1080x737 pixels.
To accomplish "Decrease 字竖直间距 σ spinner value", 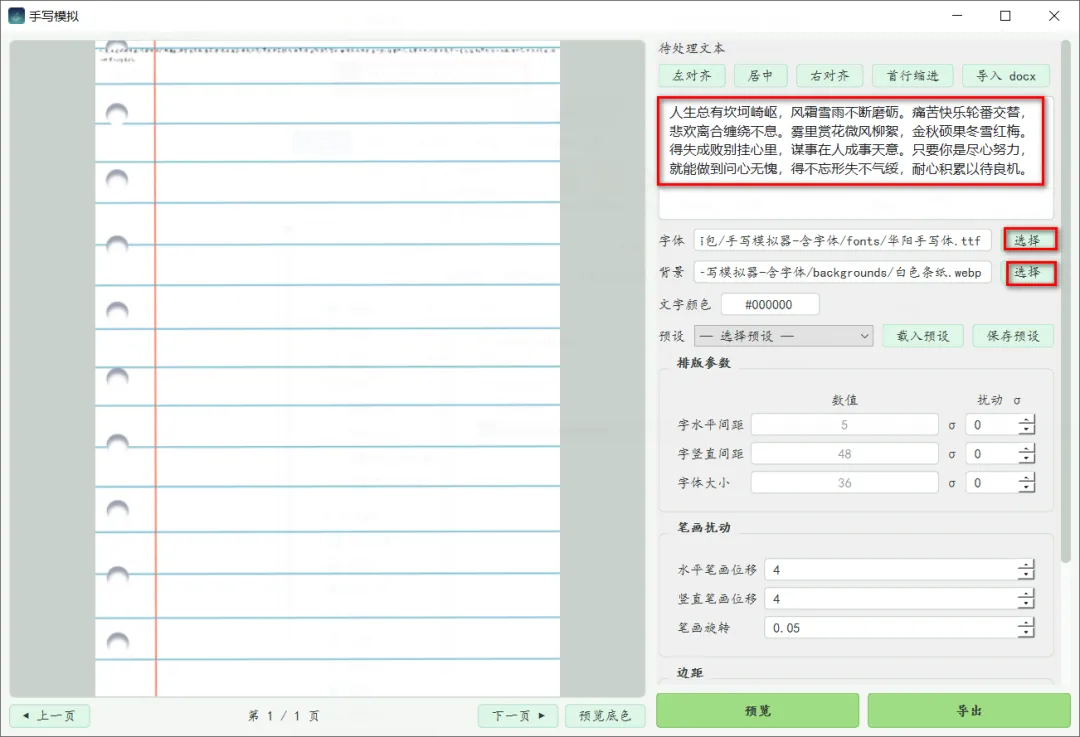I will pos(1026,459).
